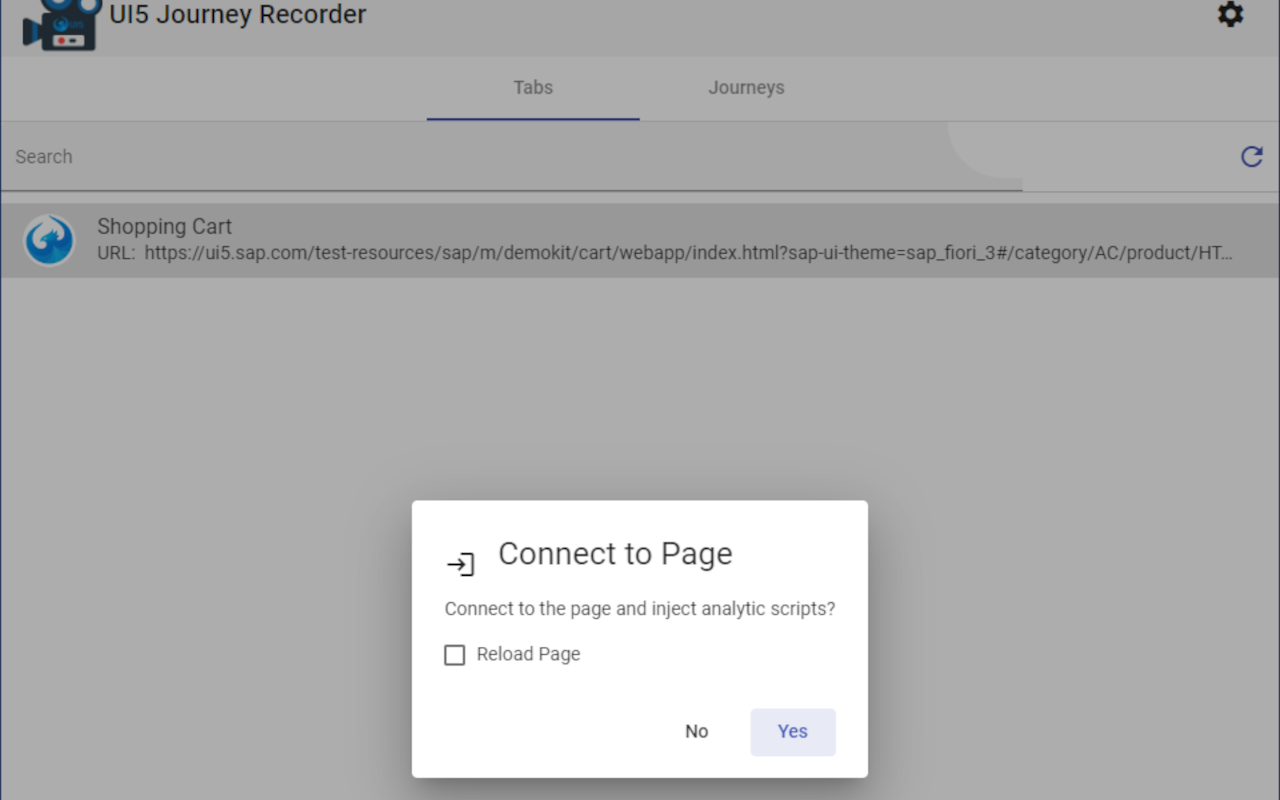Open the settings gear
Image resolution: width=1280 pixels, height=800 pixels.
[1229, 14]
